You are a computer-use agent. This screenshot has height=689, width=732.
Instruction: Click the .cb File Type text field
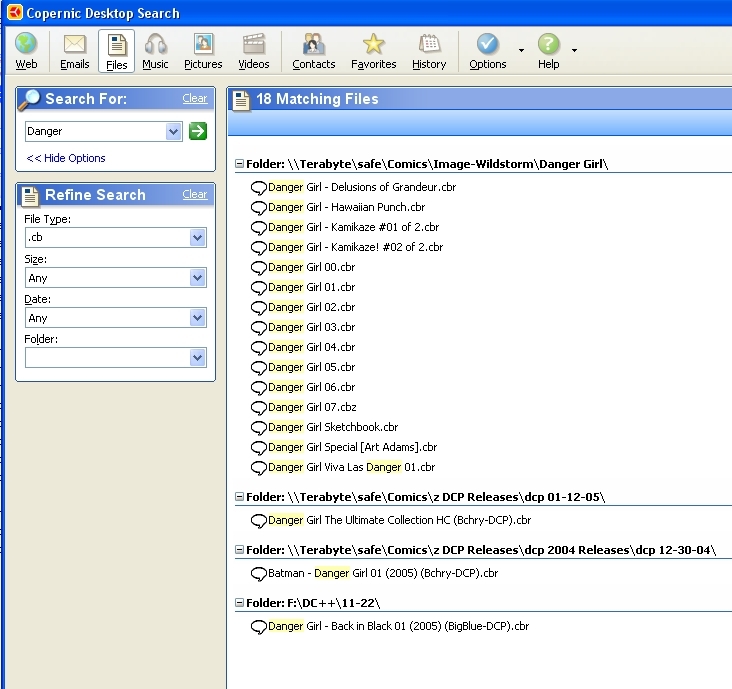click(108, 238)
